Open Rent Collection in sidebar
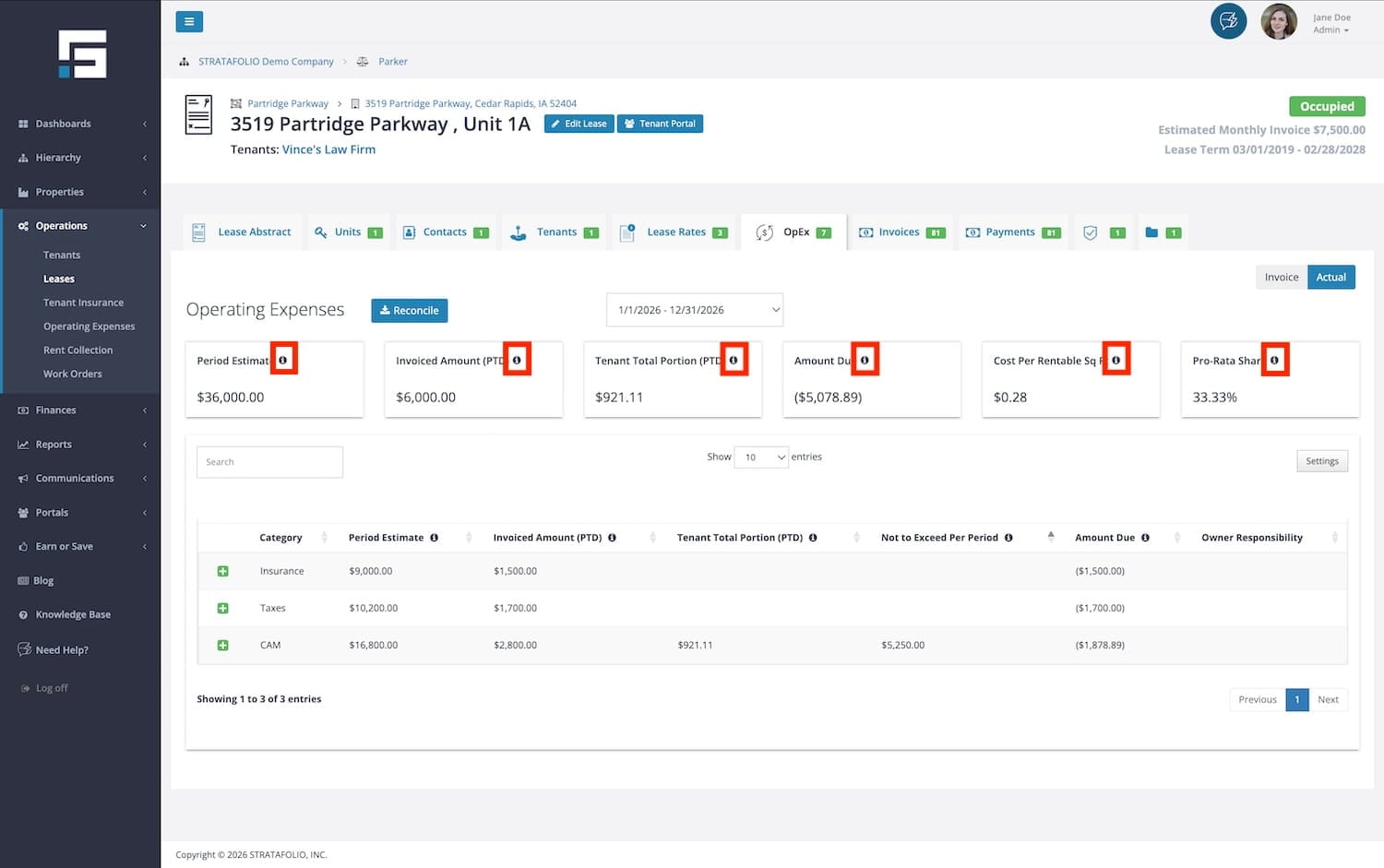This screenshot has height=868, width=1384. click(x=78, y=351)
